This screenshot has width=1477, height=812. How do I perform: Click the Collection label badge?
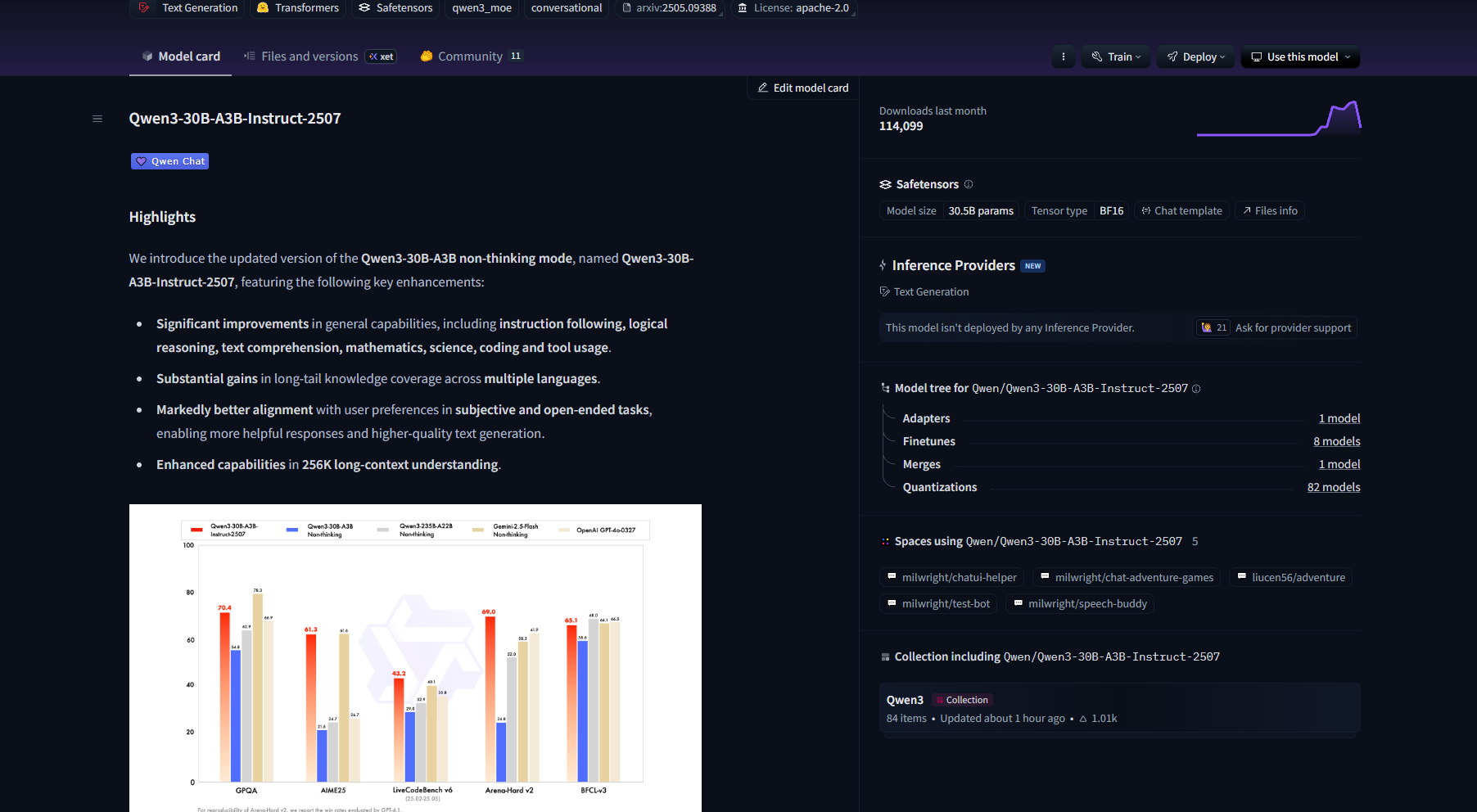point(961,701)
